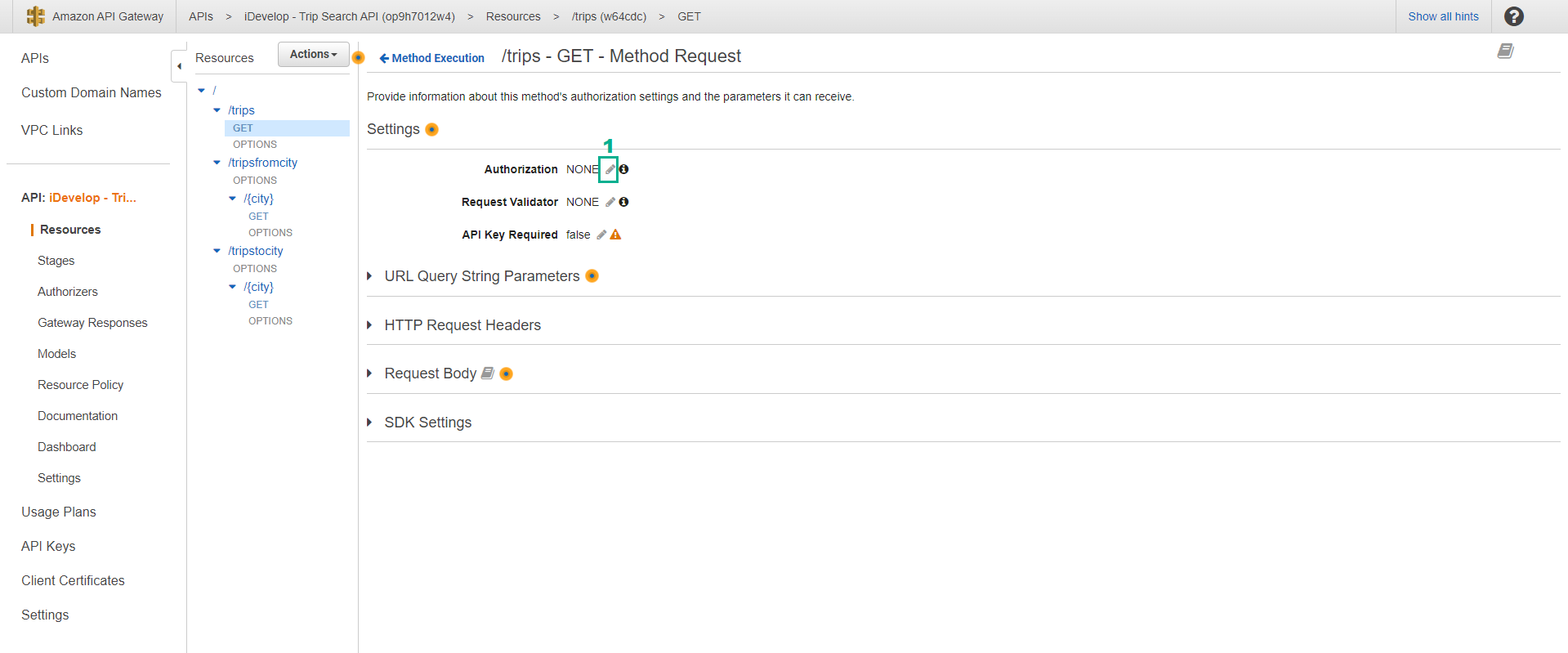
Task: Click the API Key Required warning icon
Action: click(x=616, y=235)
